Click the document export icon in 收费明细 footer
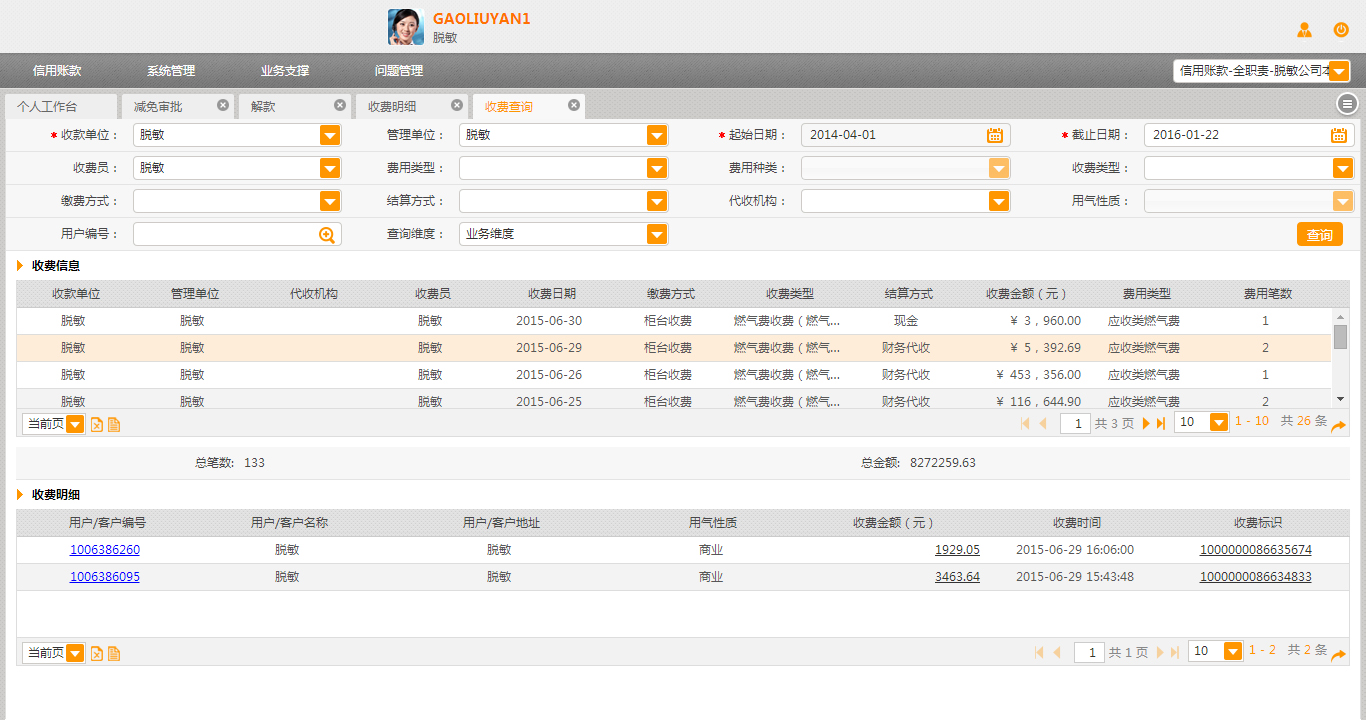Image resolution: width=1366 pixels, height=720 pixels. (114, 653)
